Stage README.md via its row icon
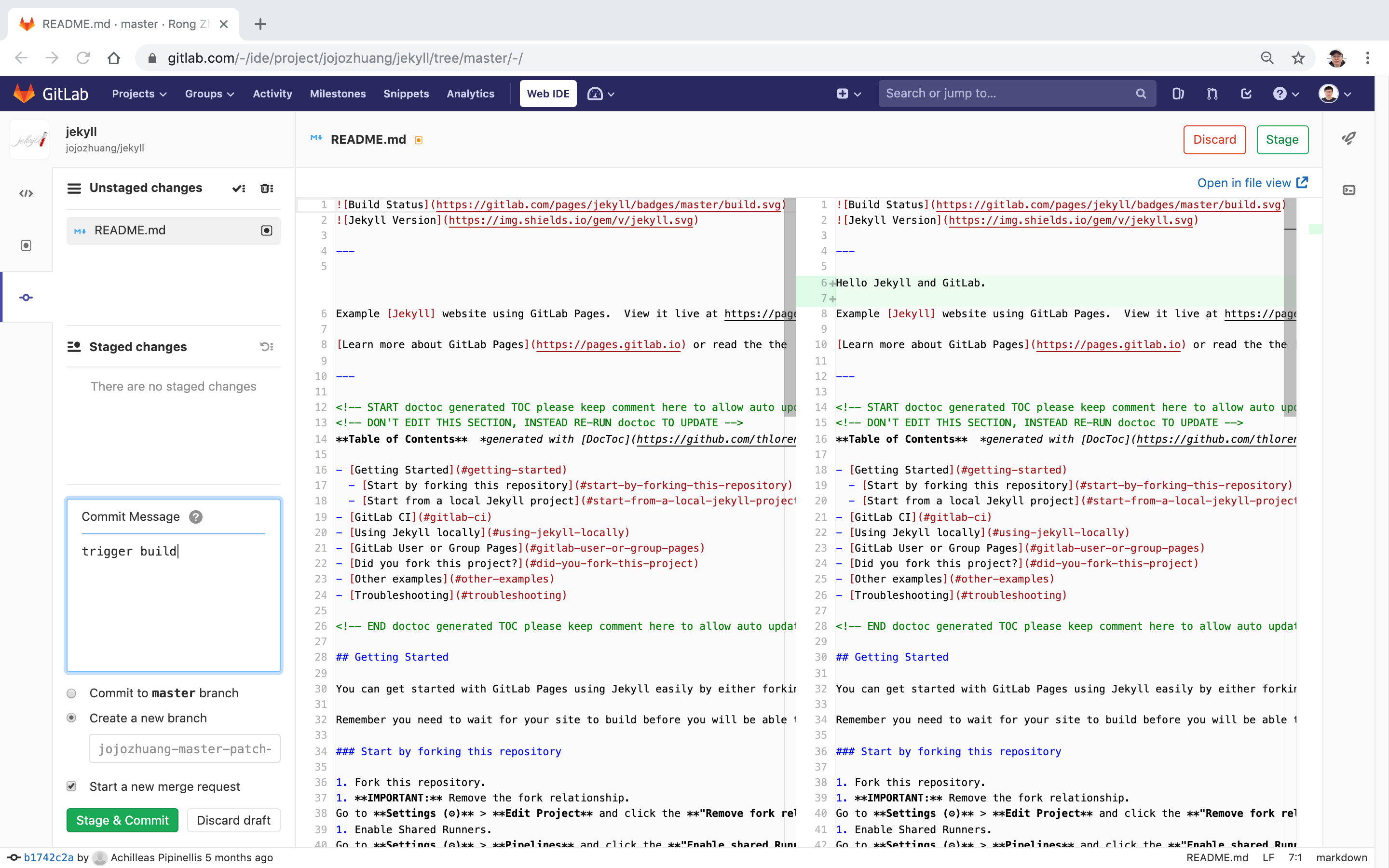This screenshot has width=1389, height=868. [x=266, y=230]
